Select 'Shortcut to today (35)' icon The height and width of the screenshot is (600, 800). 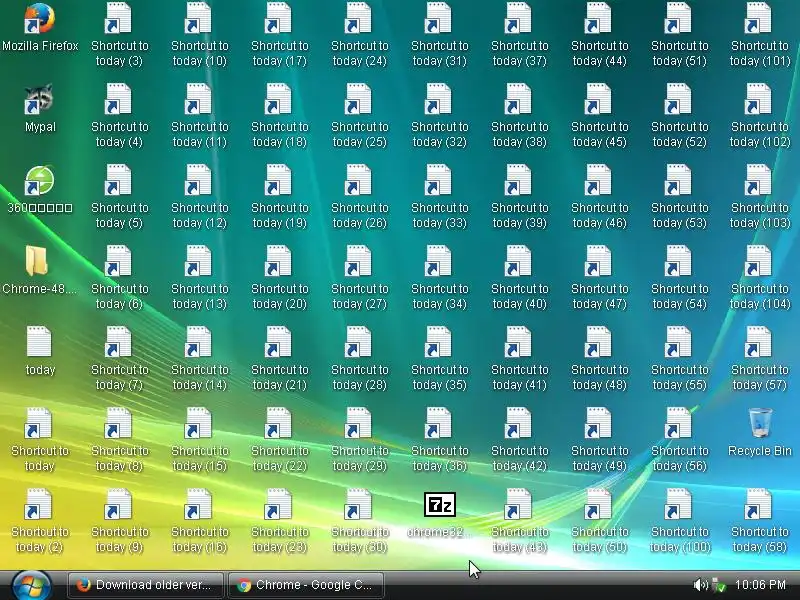tap(440, 360)
